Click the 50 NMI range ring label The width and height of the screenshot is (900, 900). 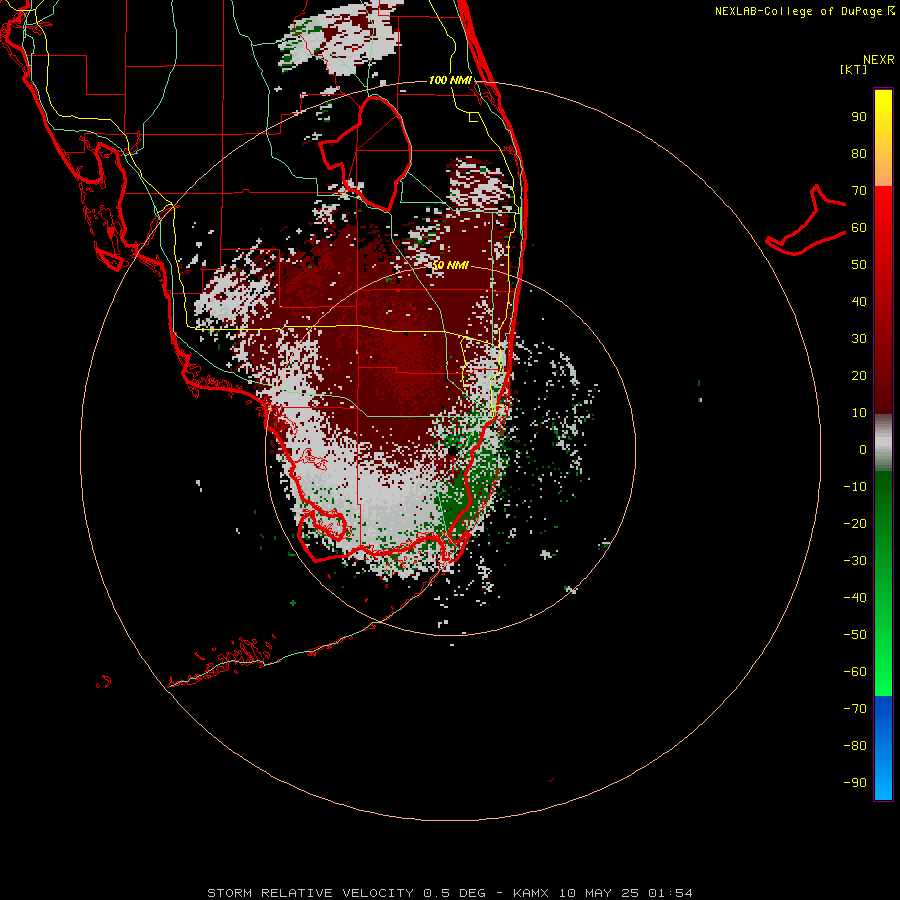(450, 265)
